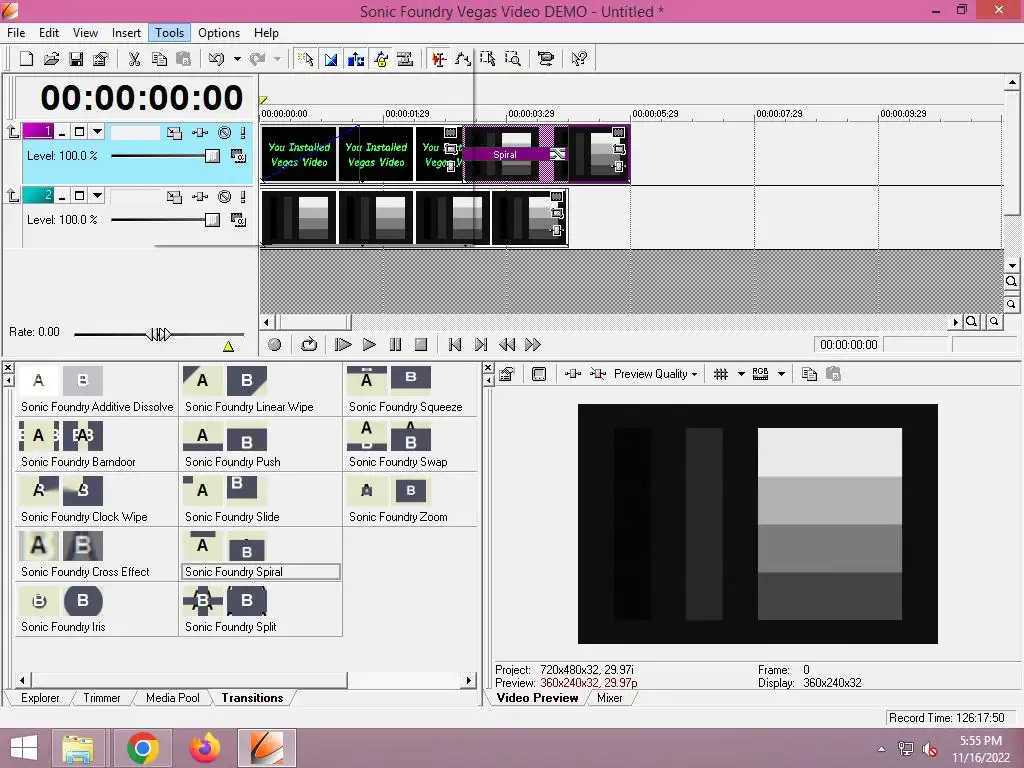This screenshot has height=768, width=1024.
Task: Open track 2 dropdown arrow menu
Action: tap(97, 195)
